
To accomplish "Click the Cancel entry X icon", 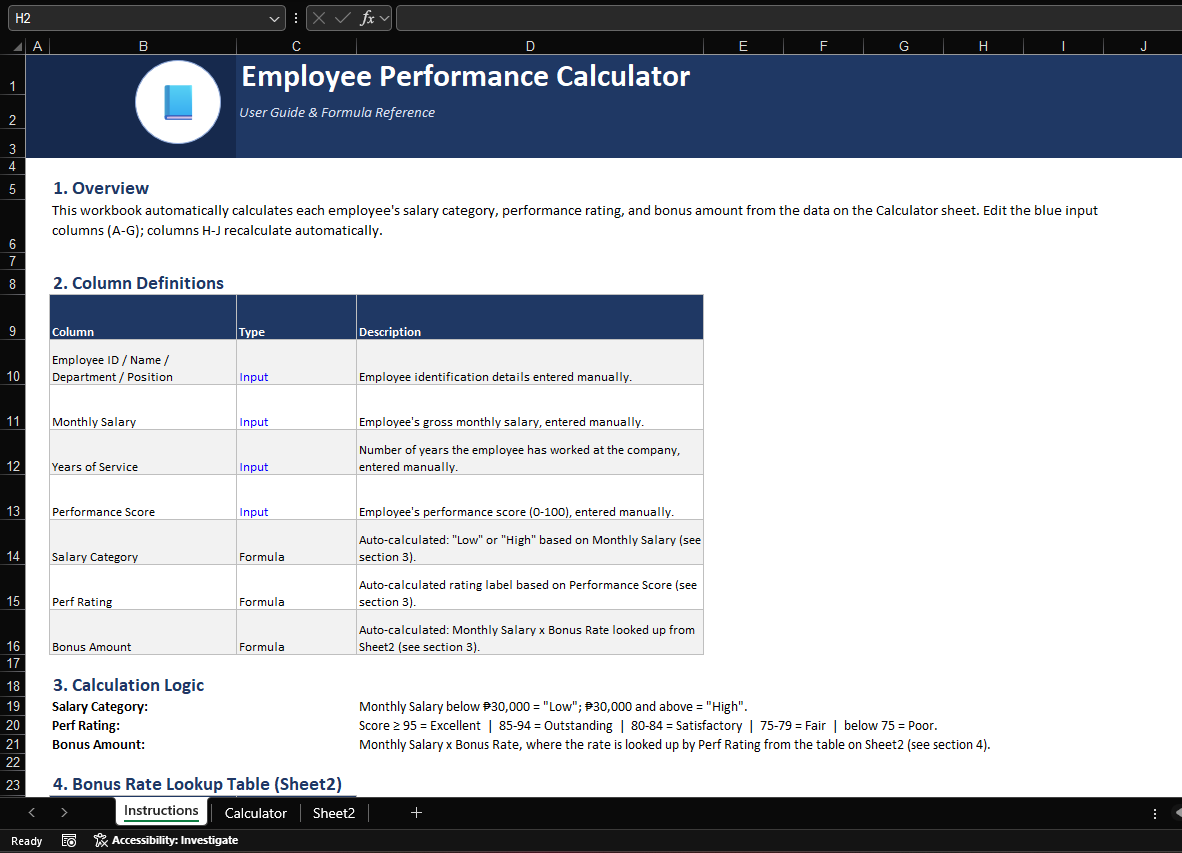I will (319, 18).
